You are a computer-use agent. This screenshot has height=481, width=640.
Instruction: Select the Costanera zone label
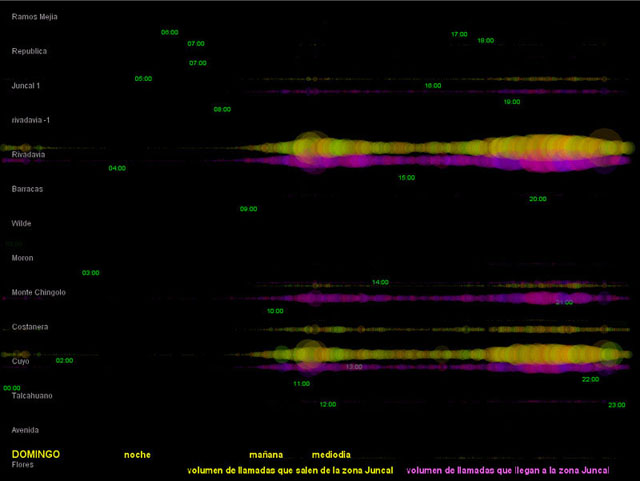coord(30,327)
